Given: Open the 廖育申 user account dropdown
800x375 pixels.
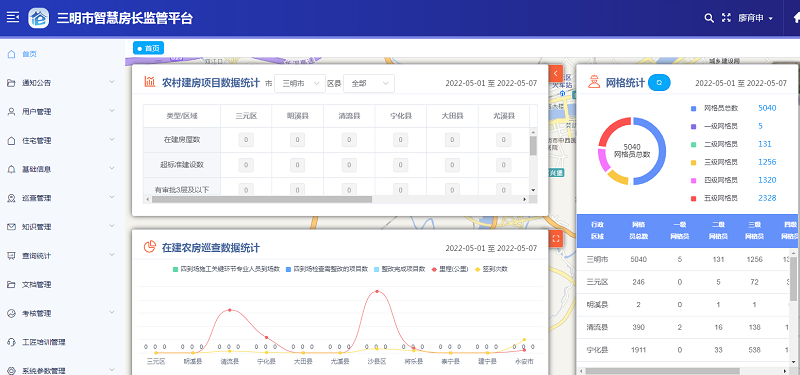Looking at the screenshot, I should [x=756, y=18].
